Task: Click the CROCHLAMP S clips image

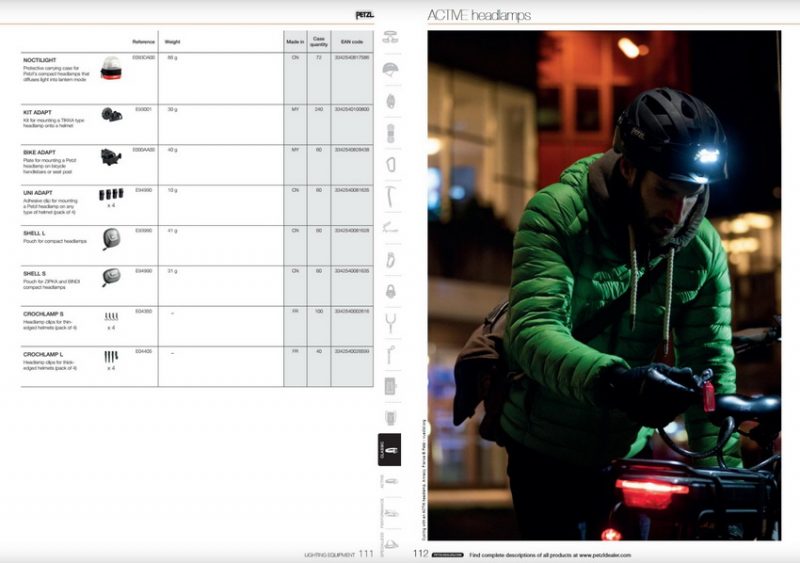Action: click(111, 318)
